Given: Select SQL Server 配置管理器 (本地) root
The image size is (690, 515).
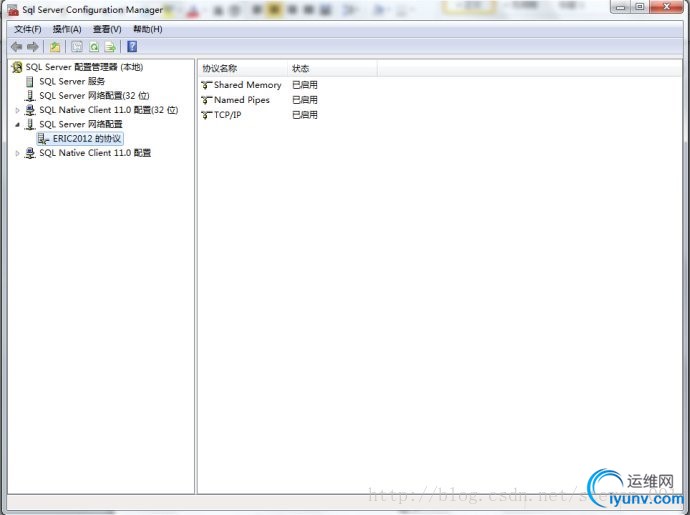Looking at the screenshot, I should click(x=84, y=67).
